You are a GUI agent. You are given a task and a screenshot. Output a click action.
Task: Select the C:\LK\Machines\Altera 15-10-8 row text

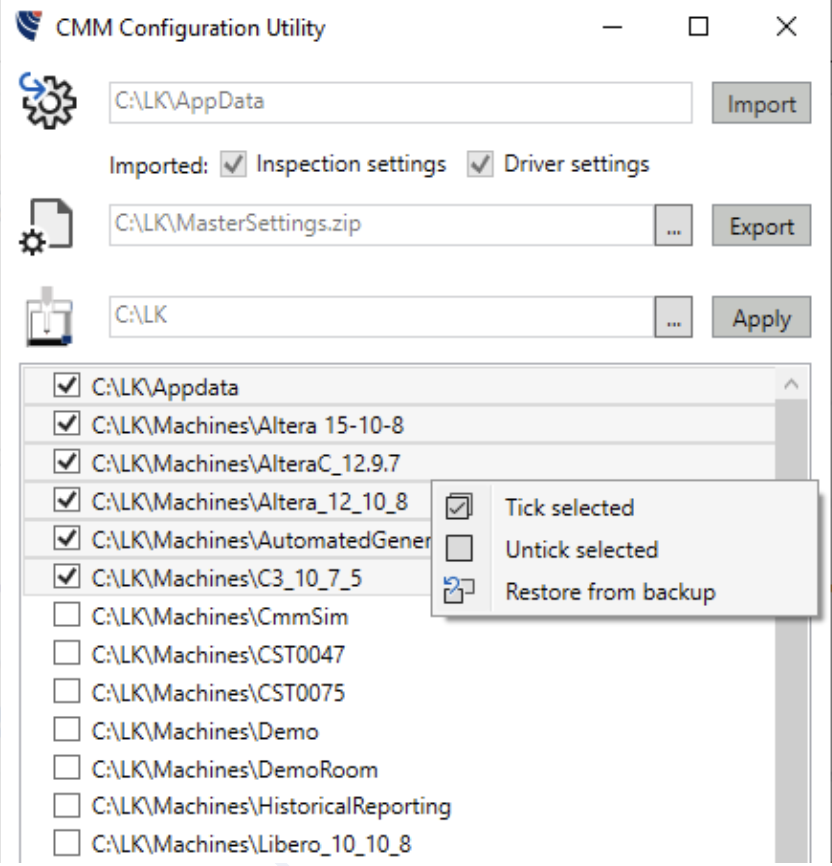pos(248,426)
